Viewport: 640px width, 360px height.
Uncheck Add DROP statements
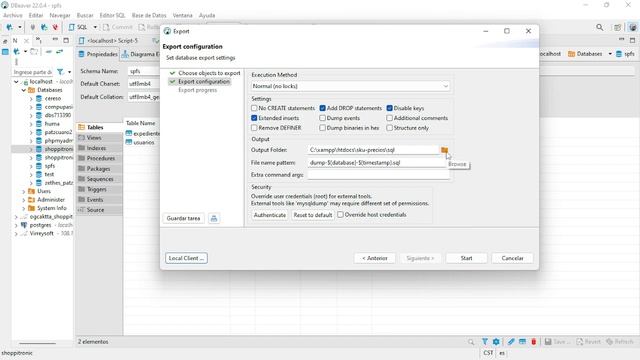point(322,108)
